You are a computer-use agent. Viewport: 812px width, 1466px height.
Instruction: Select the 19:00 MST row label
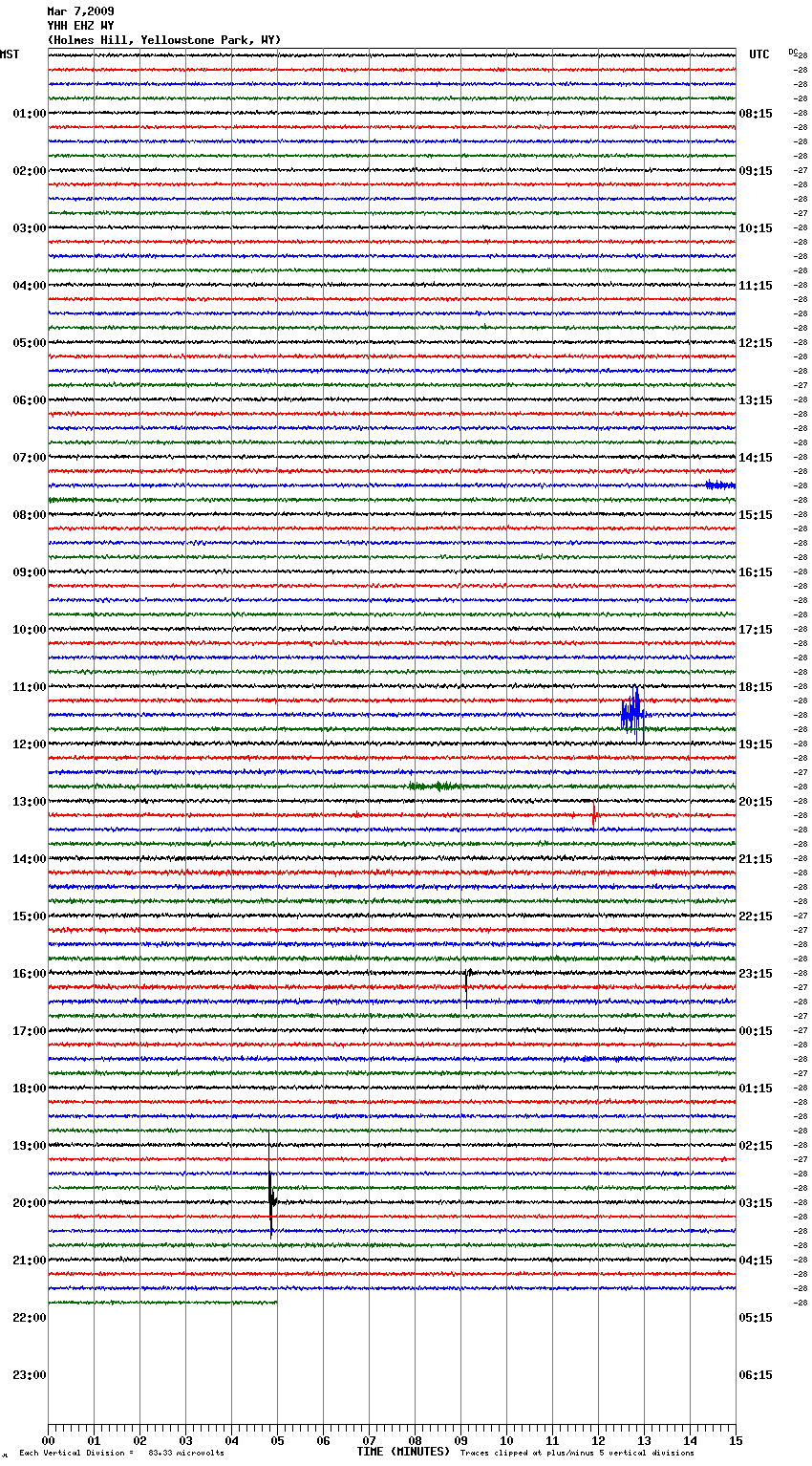(x=30, y=1146)
